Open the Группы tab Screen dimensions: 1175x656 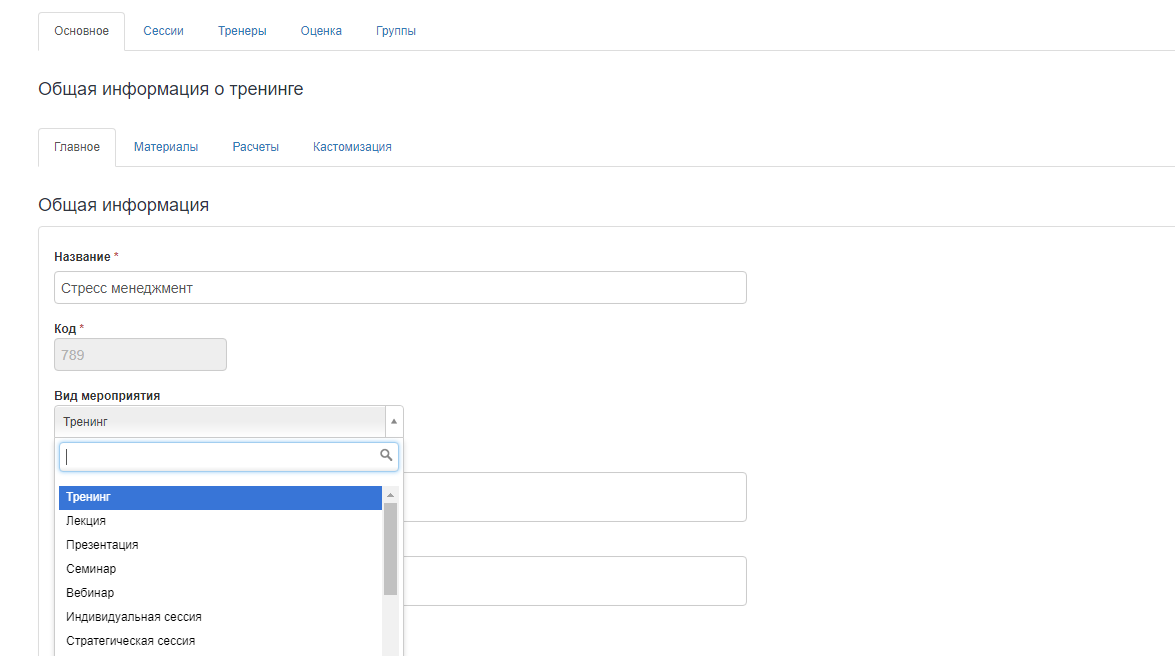396,31
